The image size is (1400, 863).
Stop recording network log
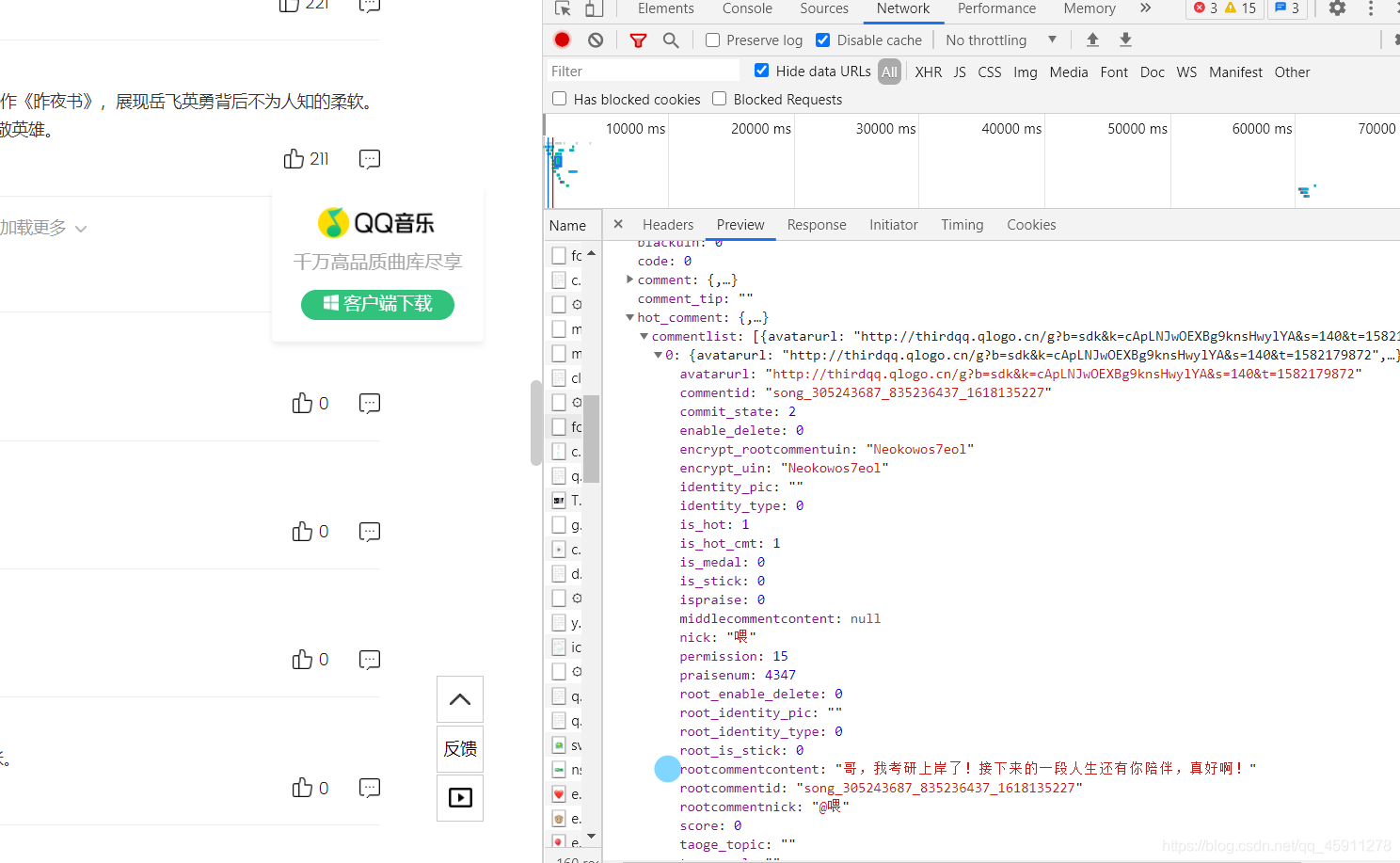coord(562,40)
